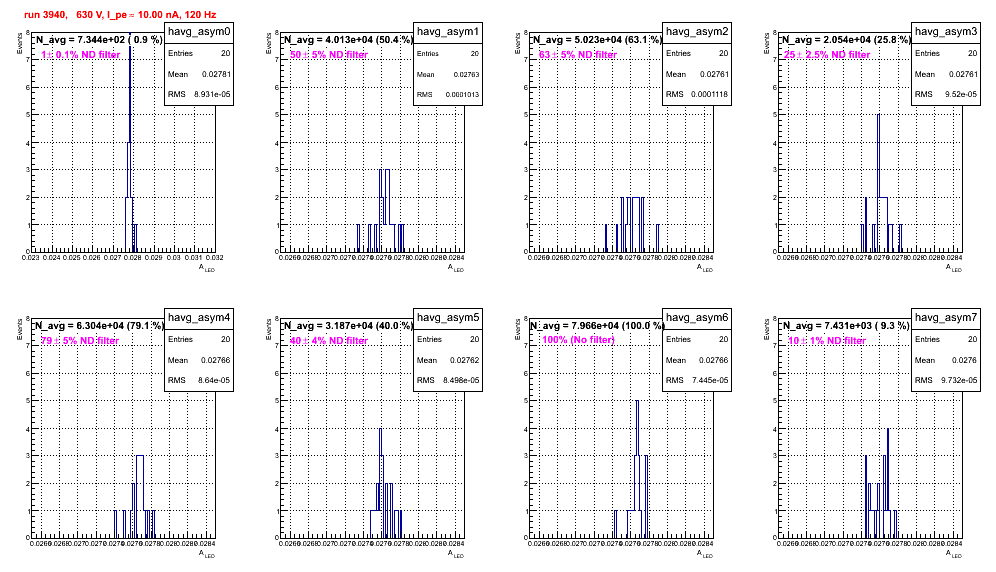The image size is (996, 572).
Task: Click the magenta 10 ± 1% ND filter label
Action: coord(827,341)
